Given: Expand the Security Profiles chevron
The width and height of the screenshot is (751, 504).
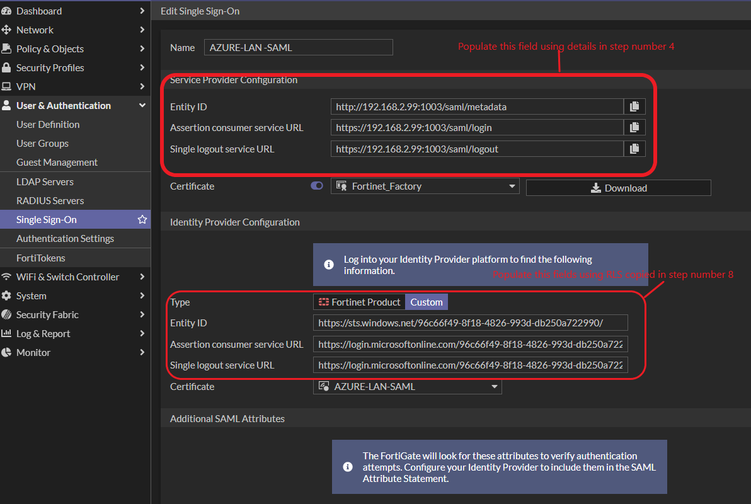Looking at the screenshot, I should [x=142, y=68].
